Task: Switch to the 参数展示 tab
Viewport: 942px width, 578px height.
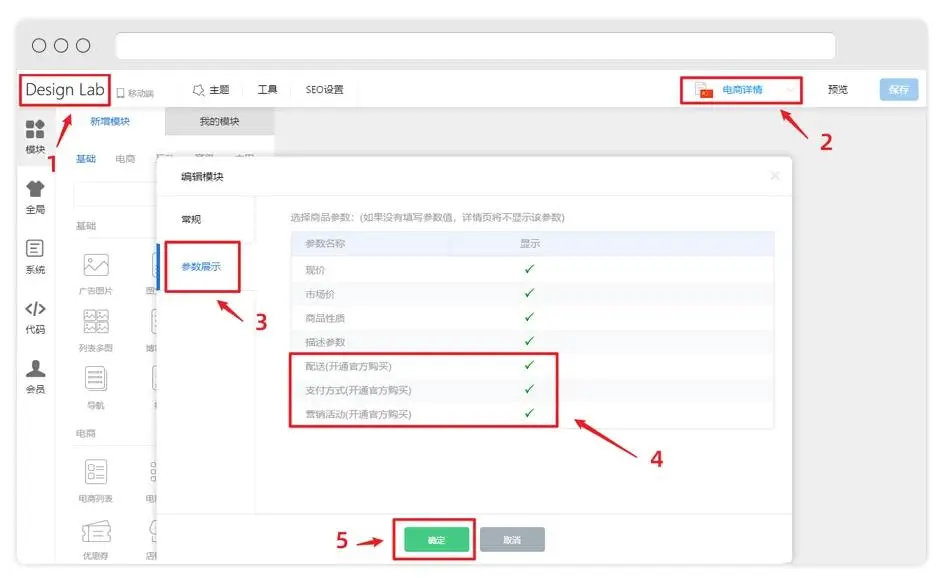Action: point(201,266)
